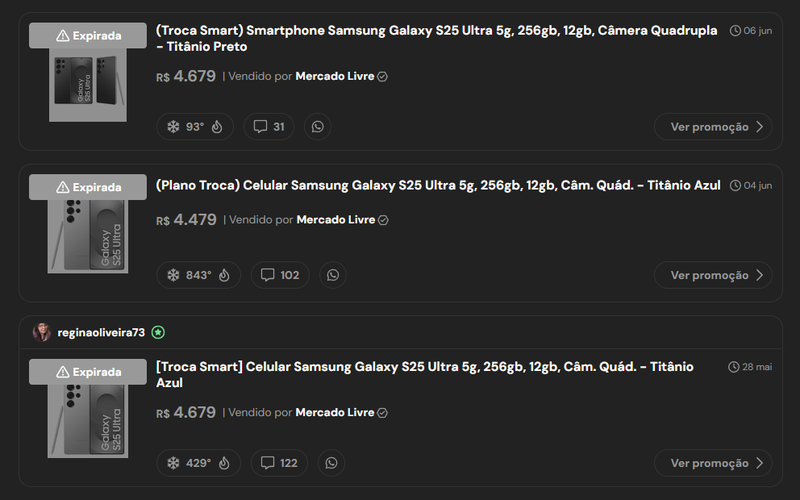Share the 06 jun deal via WhatsApp

[317, 127]
